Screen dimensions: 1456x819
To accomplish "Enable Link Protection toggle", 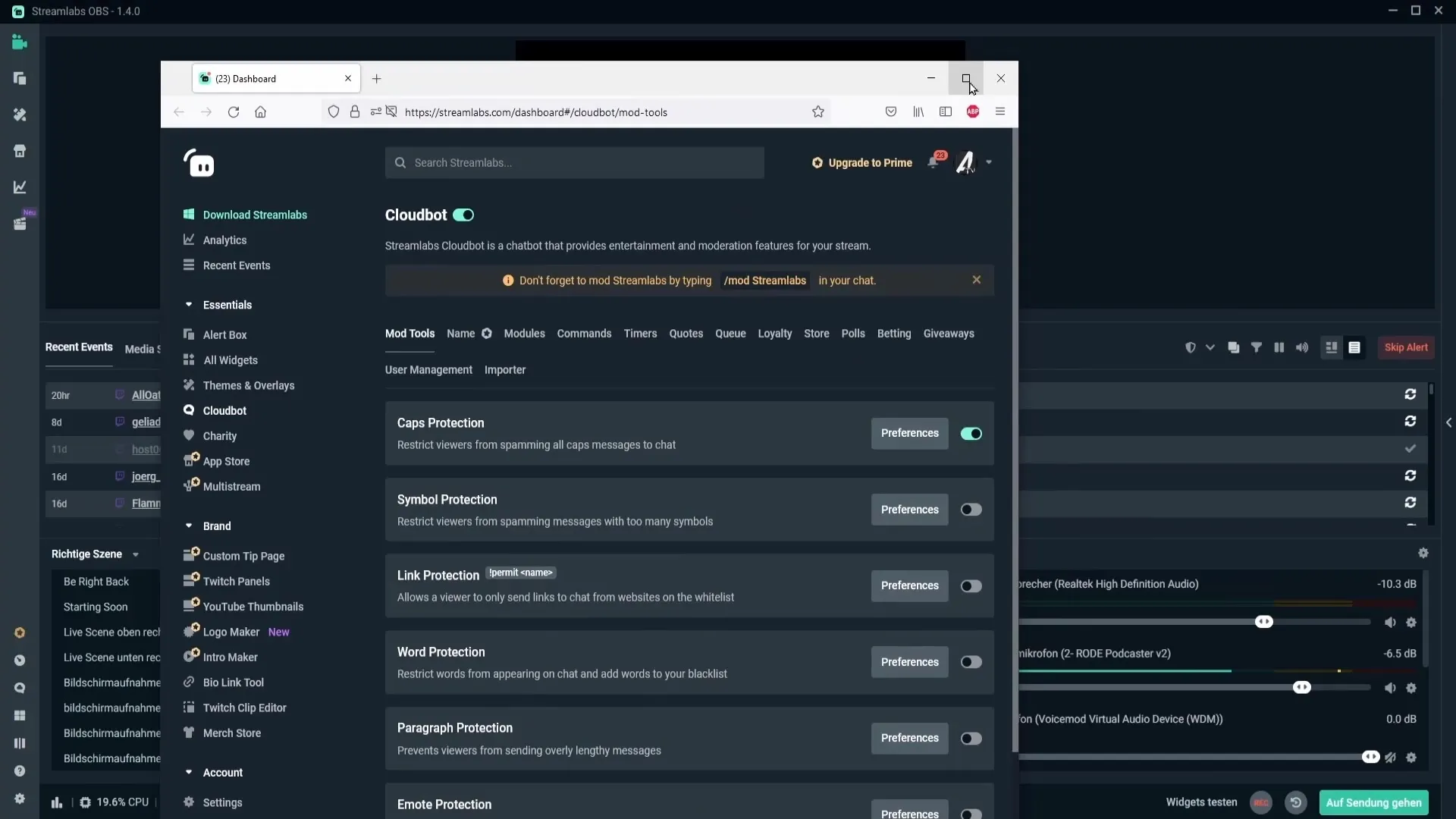I will pos(971,586).
